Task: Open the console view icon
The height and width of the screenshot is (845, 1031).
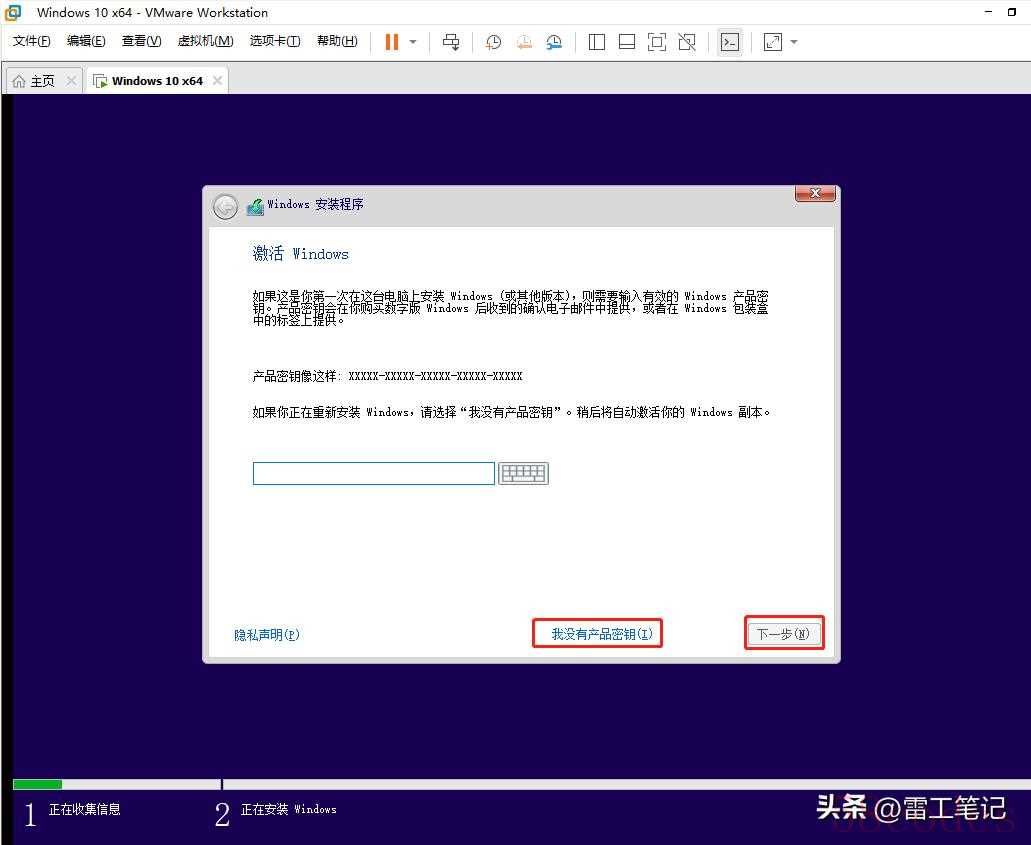Action: tap(730, 42)
